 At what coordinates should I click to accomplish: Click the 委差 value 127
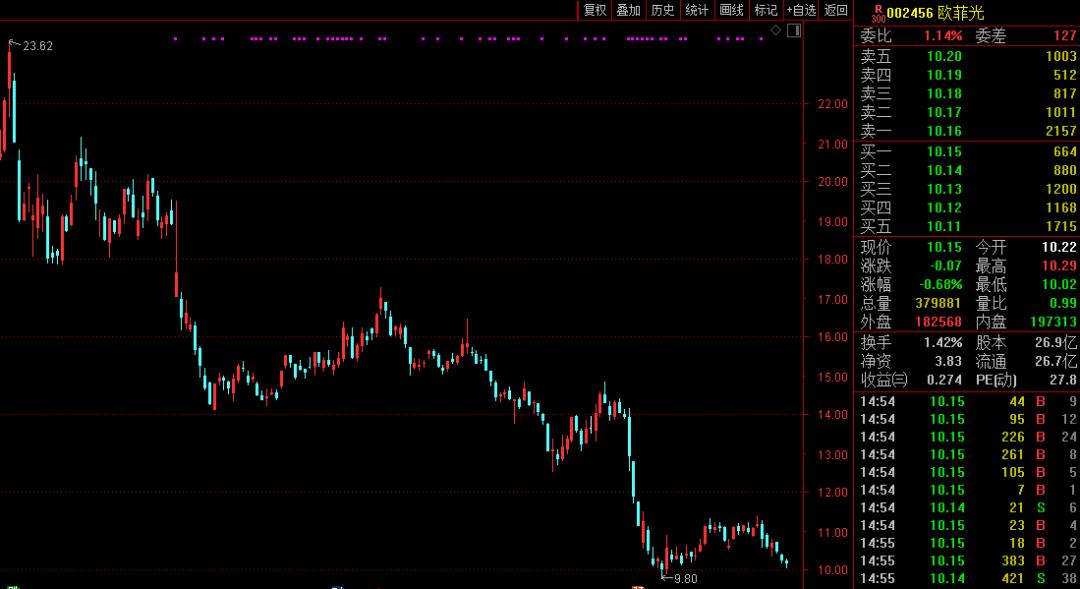pos(1064,36)
